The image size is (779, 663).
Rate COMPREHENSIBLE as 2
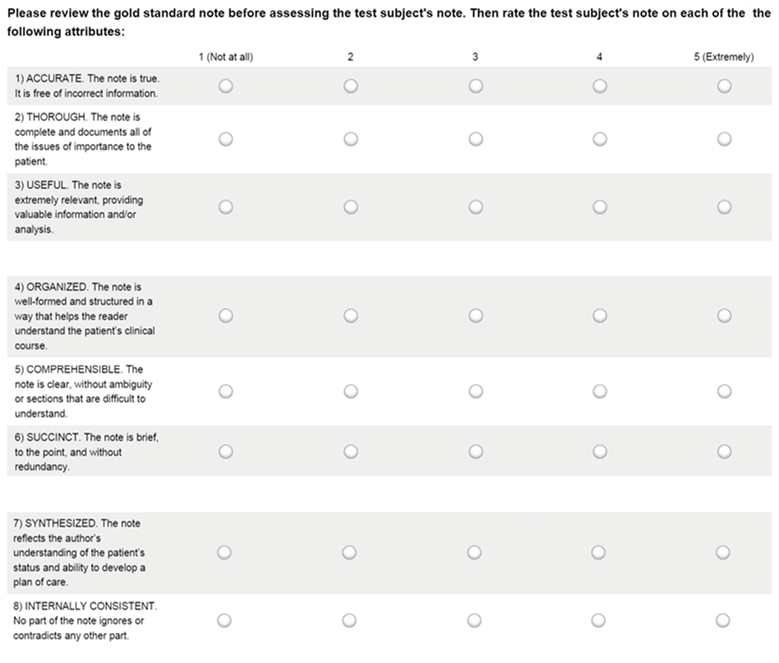[350, 391]
